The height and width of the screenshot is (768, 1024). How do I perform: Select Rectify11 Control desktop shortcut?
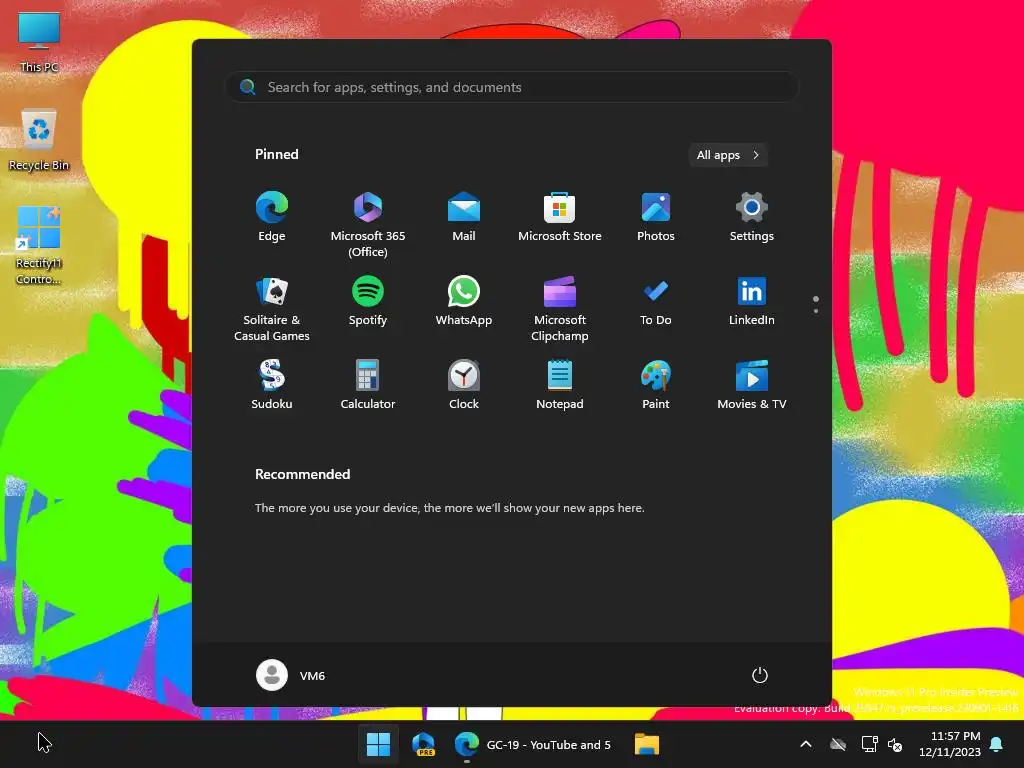coord(39,246)
